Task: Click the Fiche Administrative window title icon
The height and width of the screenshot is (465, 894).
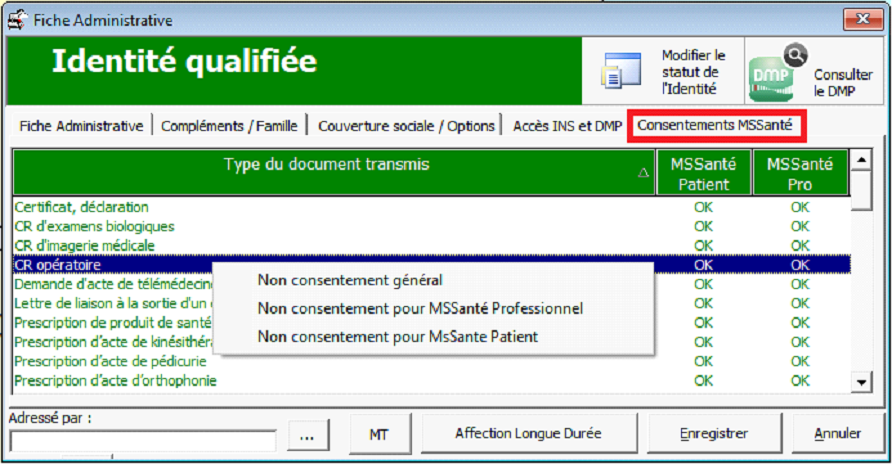Action: (x=17, y=20)
